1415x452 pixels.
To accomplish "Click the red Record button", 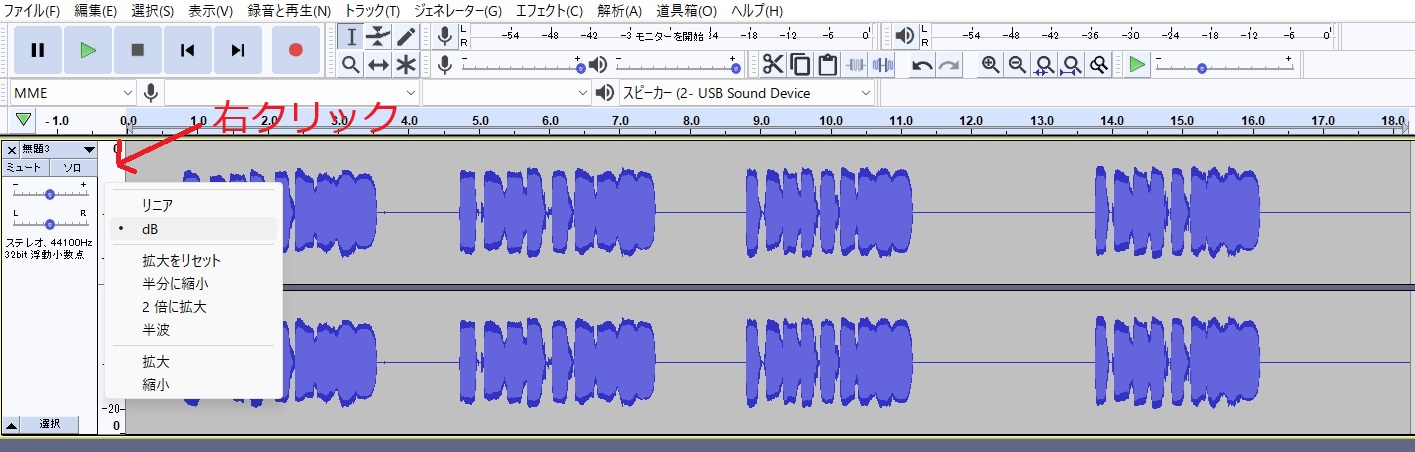I will tap(296, 50).
